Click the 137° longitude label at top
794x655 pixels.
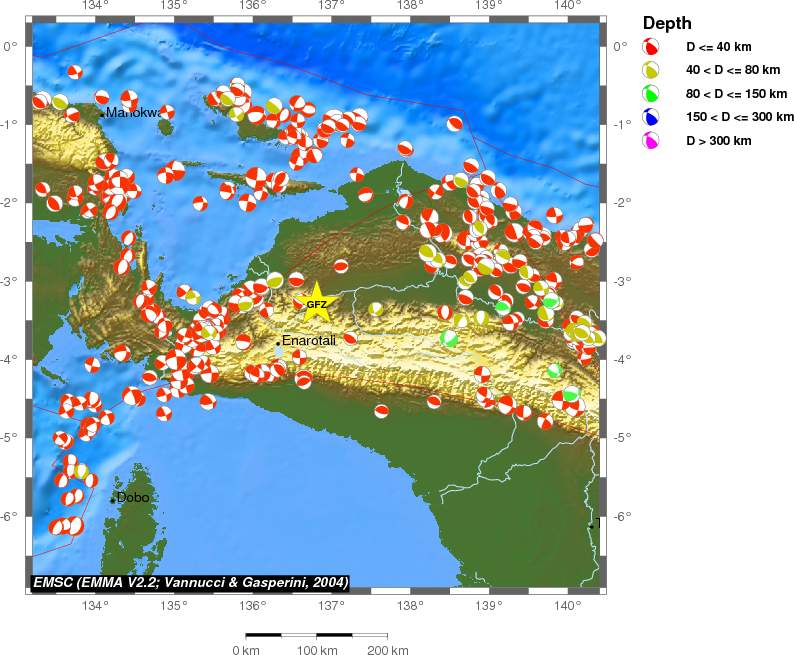click(x=331, y=8)
